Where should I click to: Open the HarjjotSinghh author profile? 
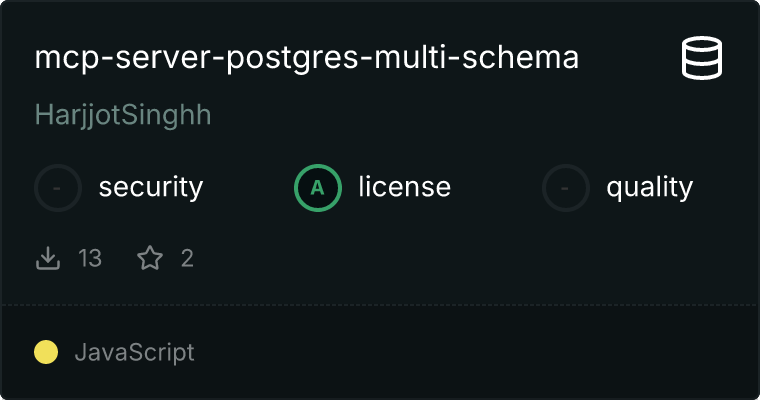[x=123, y=114]
